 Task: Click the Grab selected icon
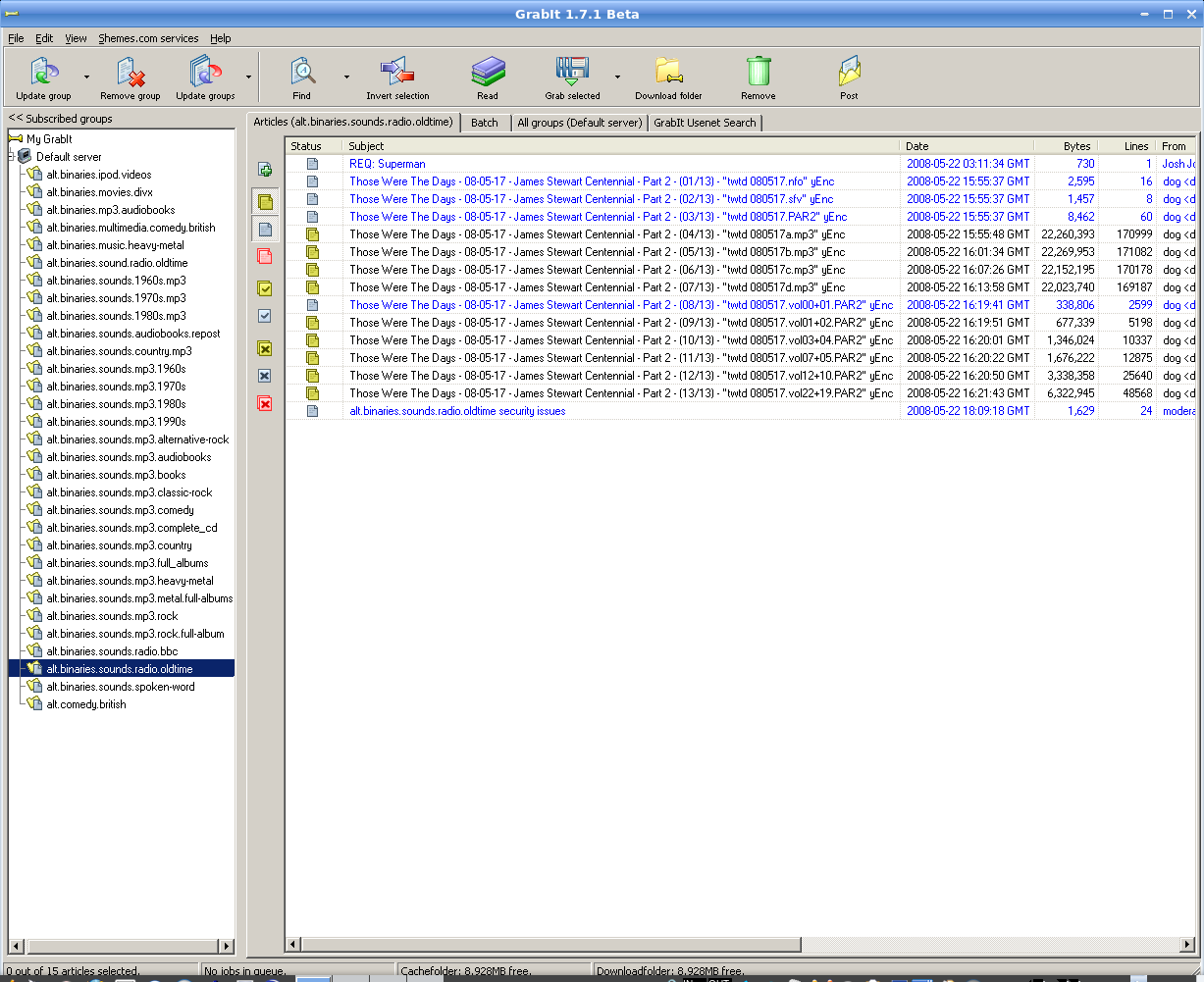[x=572, y=72]
